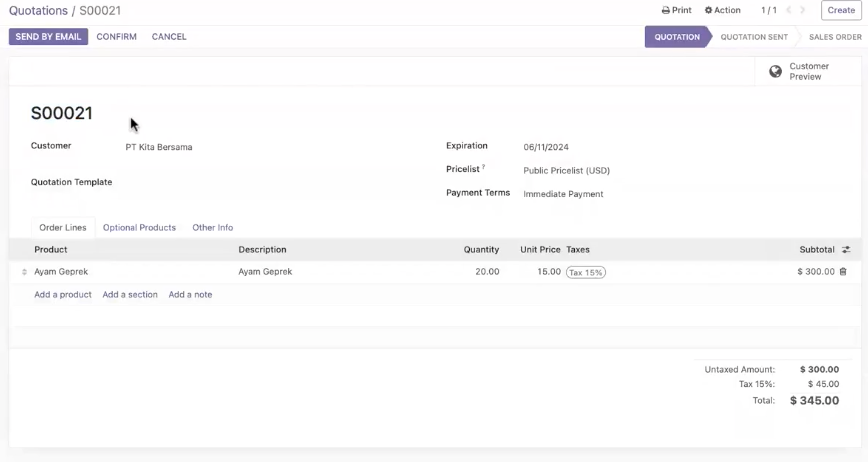Cancel the quotation S00021

[x=169, y=37]
